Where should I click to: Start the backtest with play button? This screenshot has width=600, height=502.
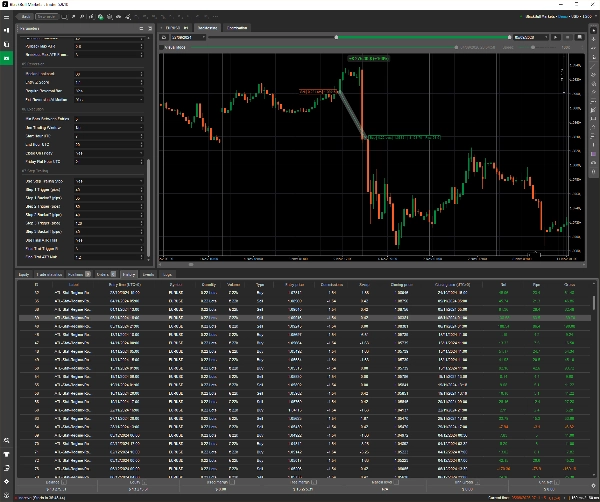point(556,37)
